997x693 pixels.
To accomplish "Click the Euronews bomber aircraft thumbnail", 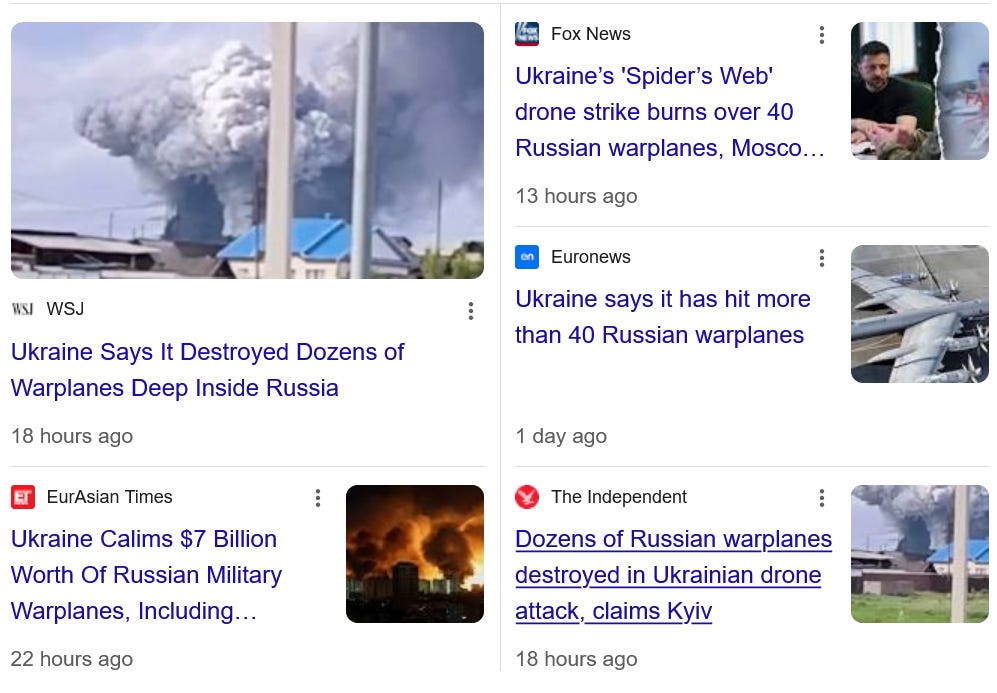I will [919, 314].
